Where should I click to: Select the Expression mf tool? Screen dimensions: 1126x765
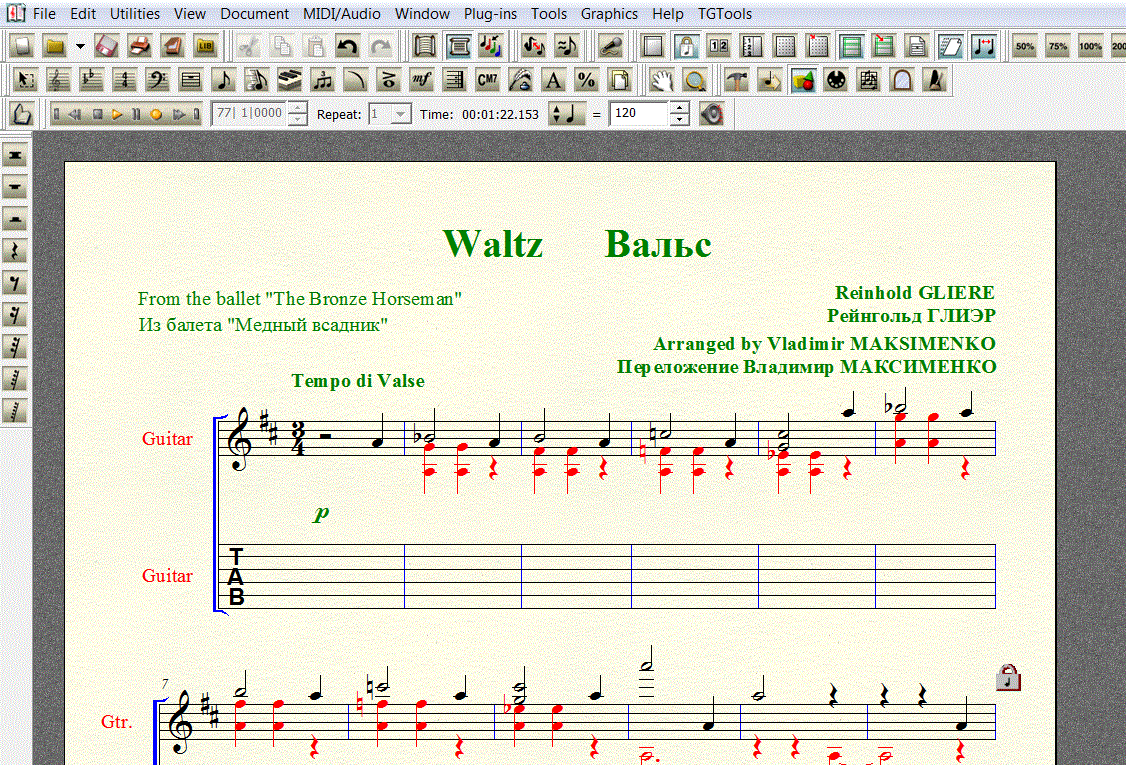[x=422, y=80]
